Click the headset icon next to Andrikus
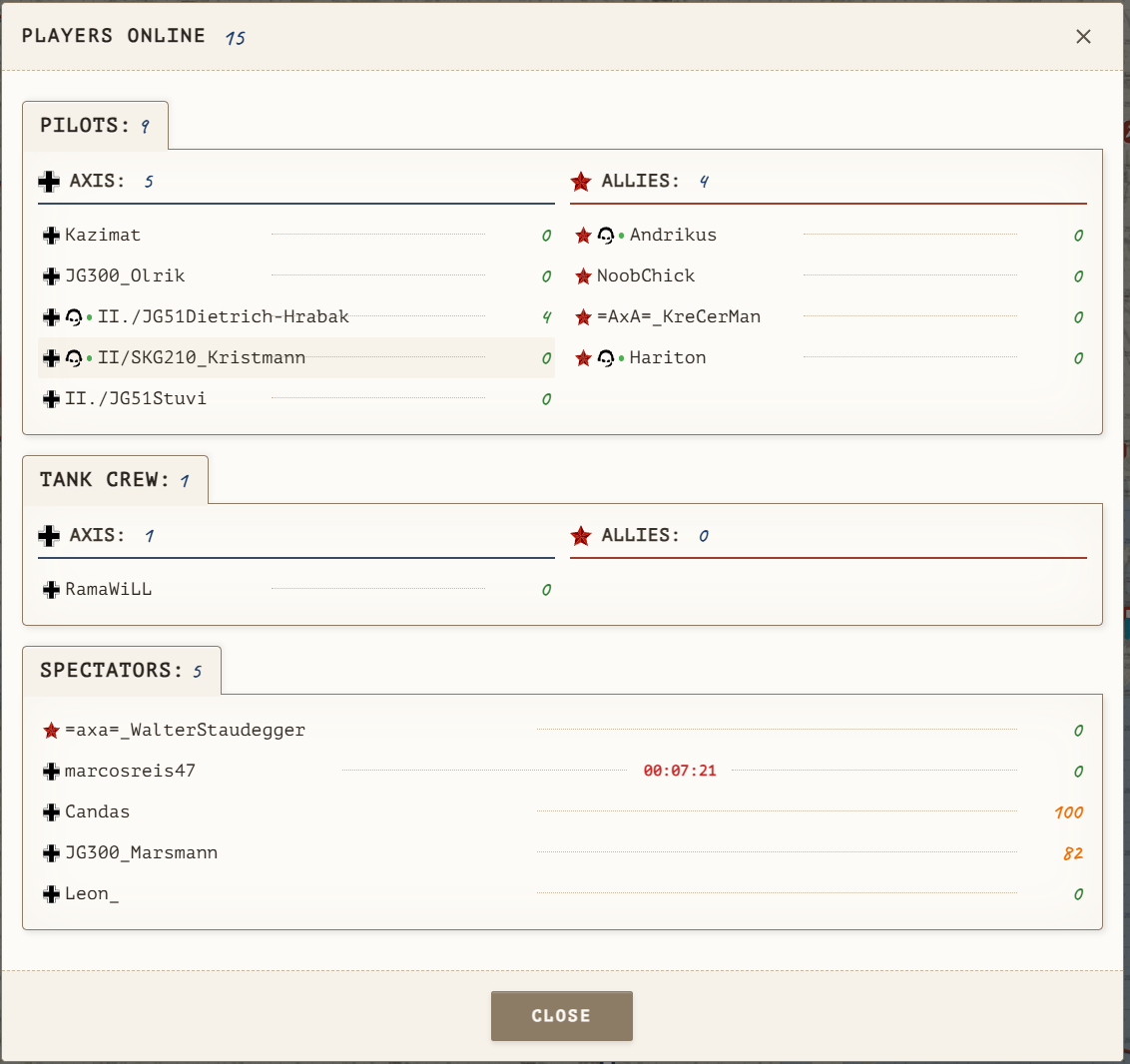1130x1064 pixels. [x=605, y=236]
